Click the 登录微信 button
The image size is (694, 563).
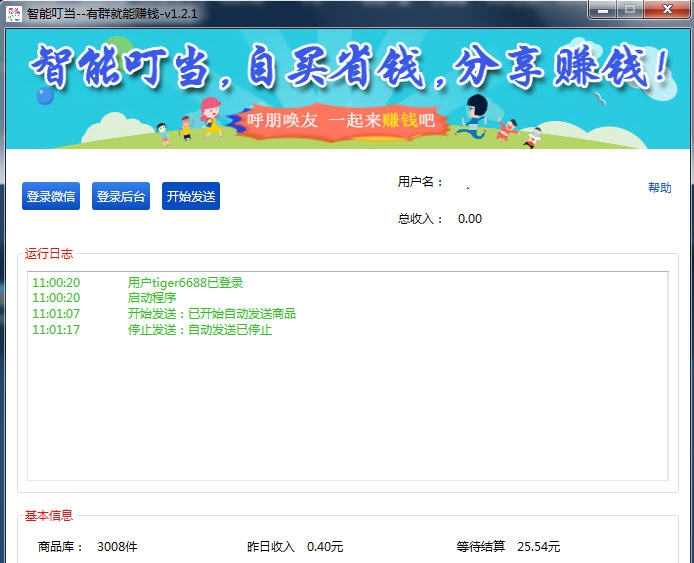pos(51,196)
